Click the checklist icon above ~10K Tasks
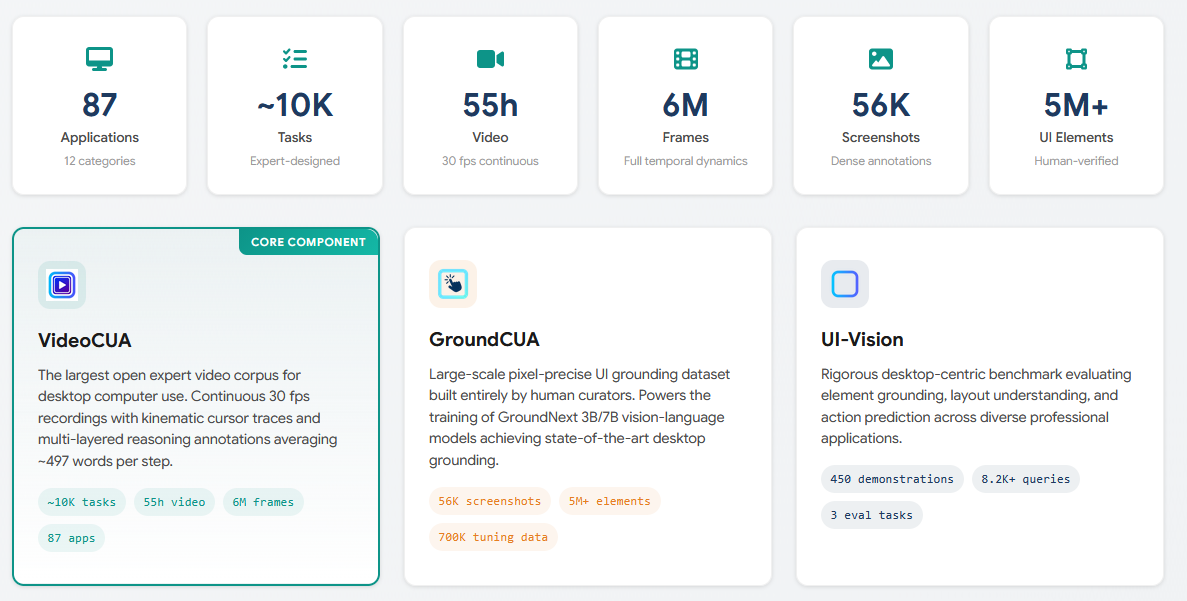The width and height of the screenshot is (1187, 601). click(x=295, y=59)
